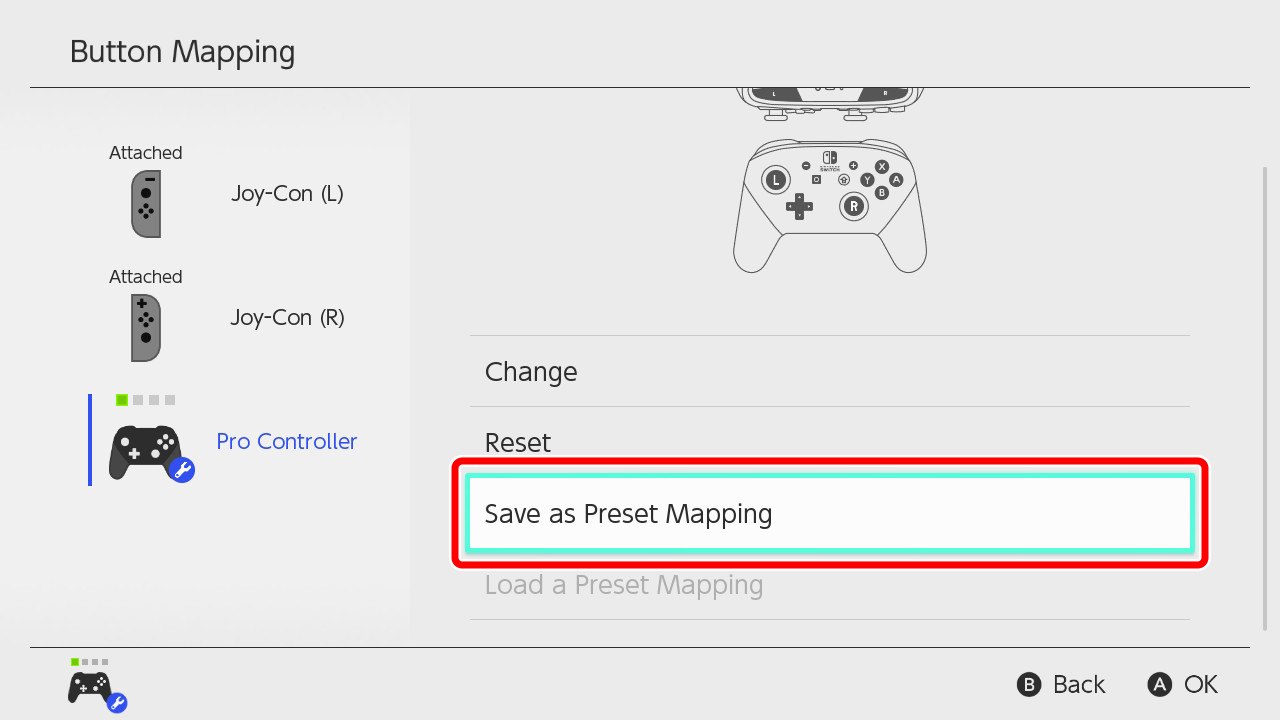Go Back using the bottom bar
Viewport: 1280px width, 720px height.
coord(1061,684)
